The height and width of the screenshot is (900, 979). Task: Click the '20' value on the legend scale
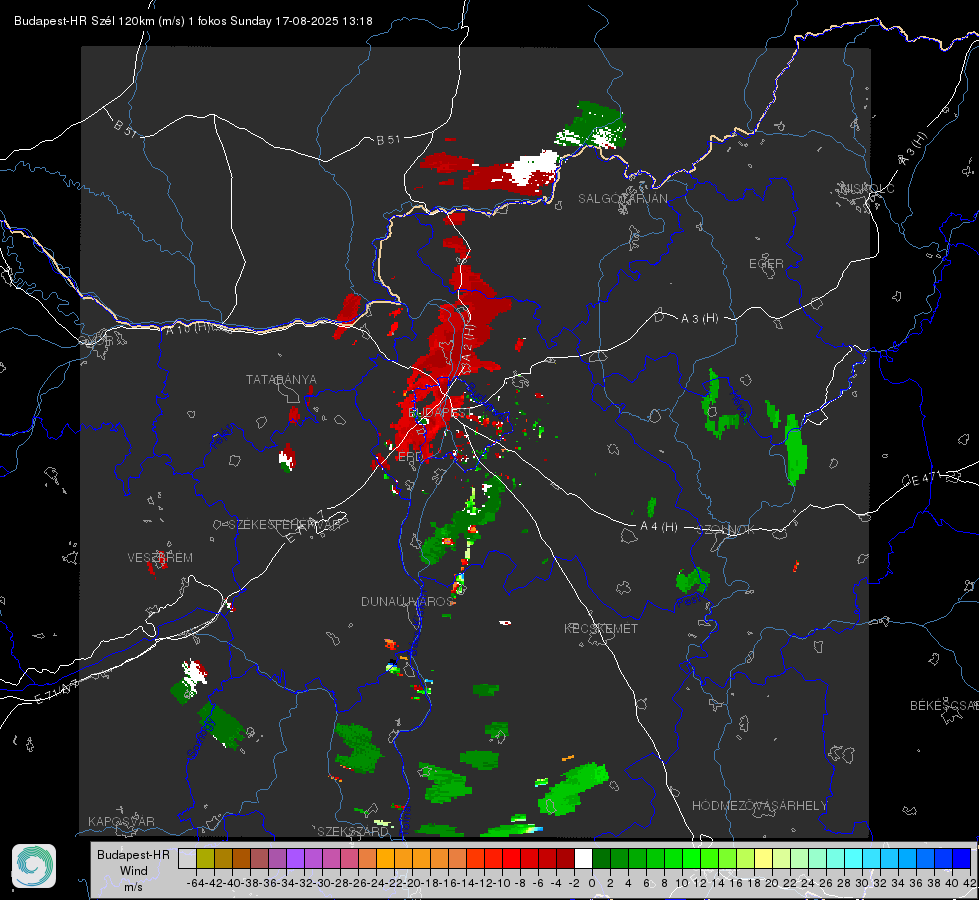tap(772, 883)
